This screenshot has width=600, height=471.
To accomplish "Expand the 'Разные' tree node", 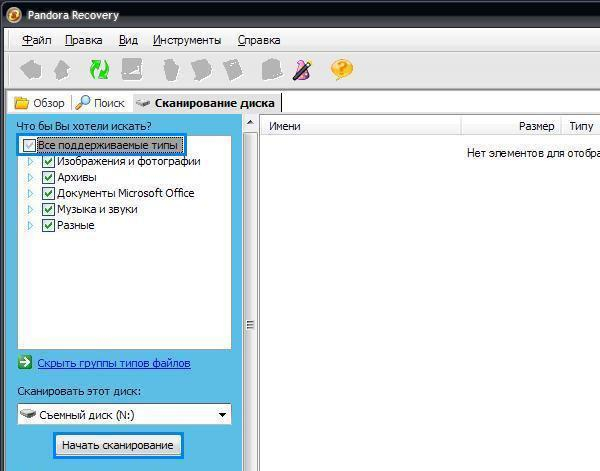I will [31, 226].
